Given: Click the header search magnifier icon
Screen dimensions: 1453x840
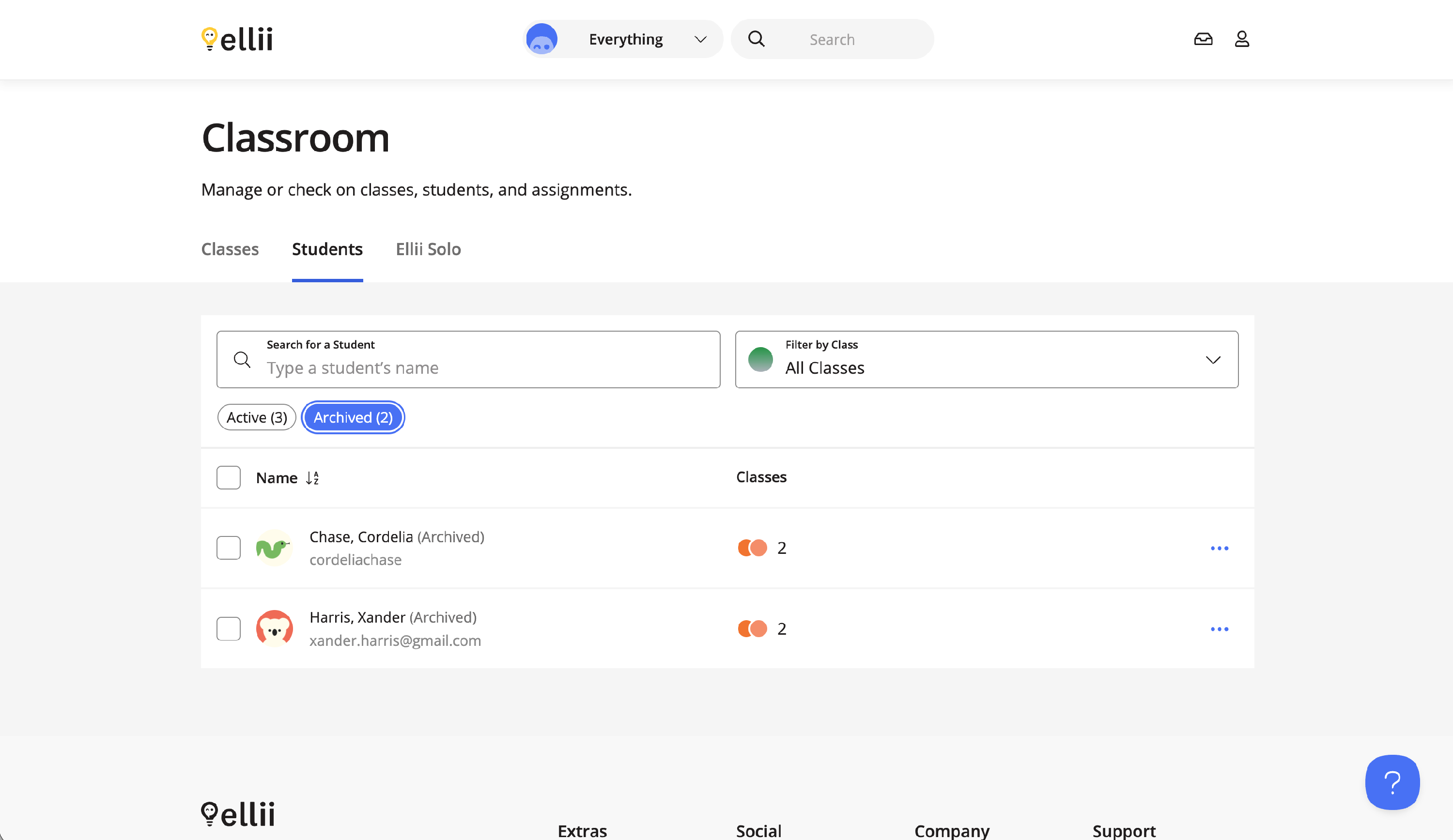Looking at the screenshot, I should pos(756,39).
